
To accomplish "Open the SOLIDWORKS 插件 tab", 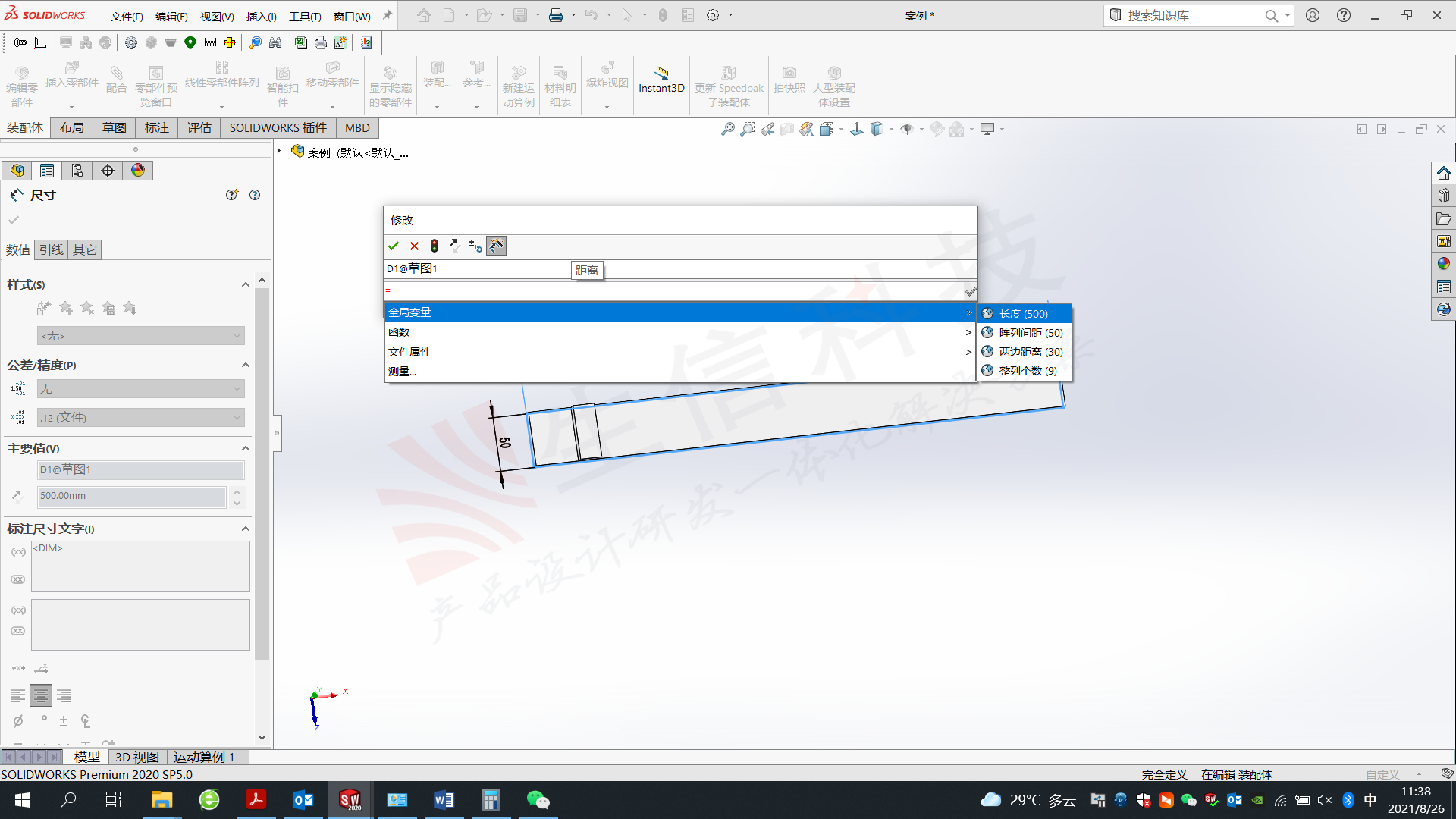I will click(x=278, y=127).
